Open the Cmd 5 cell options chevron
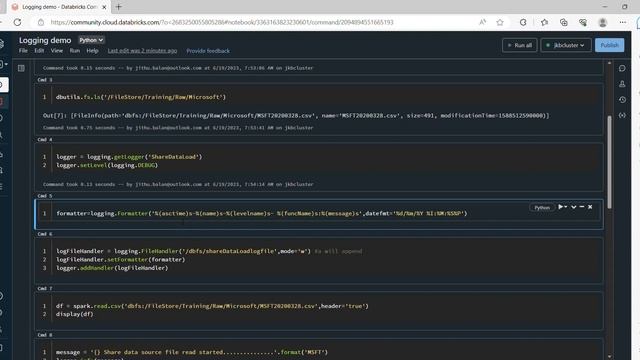 [573, 207]
